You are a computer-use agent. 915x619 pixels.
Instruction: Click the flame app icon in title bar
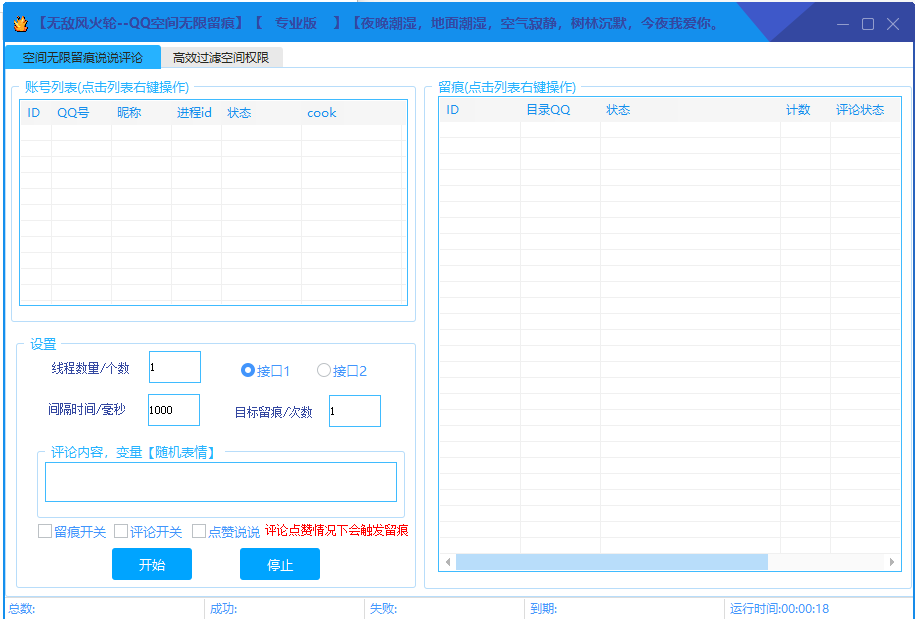pyautogui.click(x=19, y=23)
